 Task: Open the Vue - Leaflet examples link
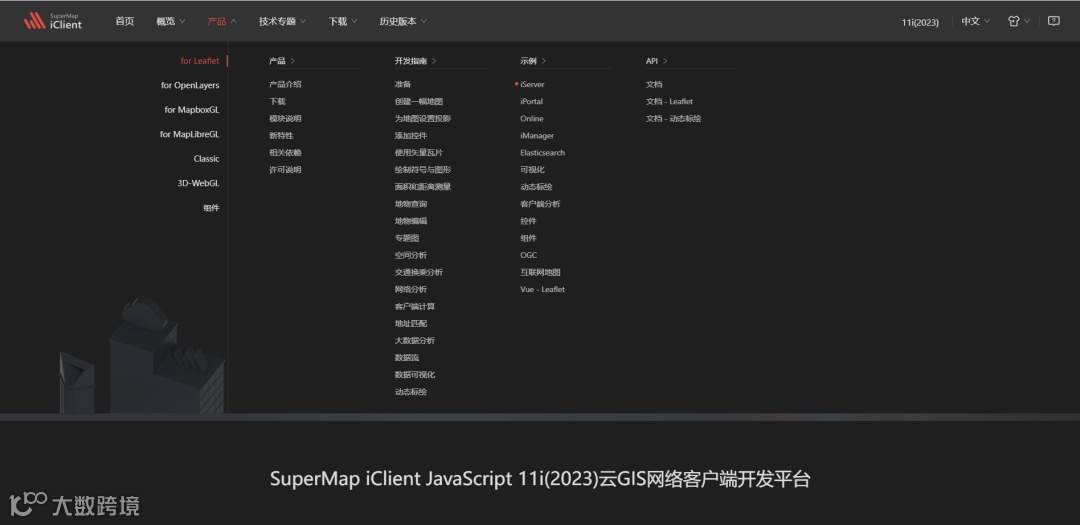click(x=542, y=289)
